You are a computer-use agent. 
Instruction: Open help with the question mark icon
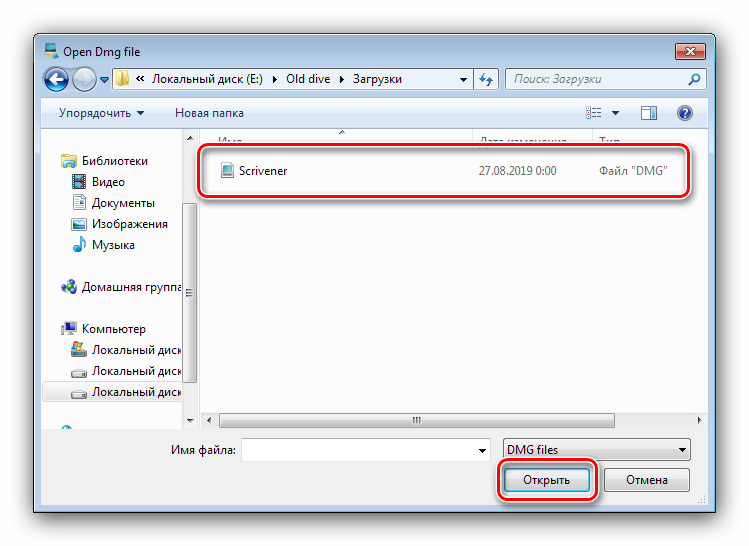pos(685,113)
